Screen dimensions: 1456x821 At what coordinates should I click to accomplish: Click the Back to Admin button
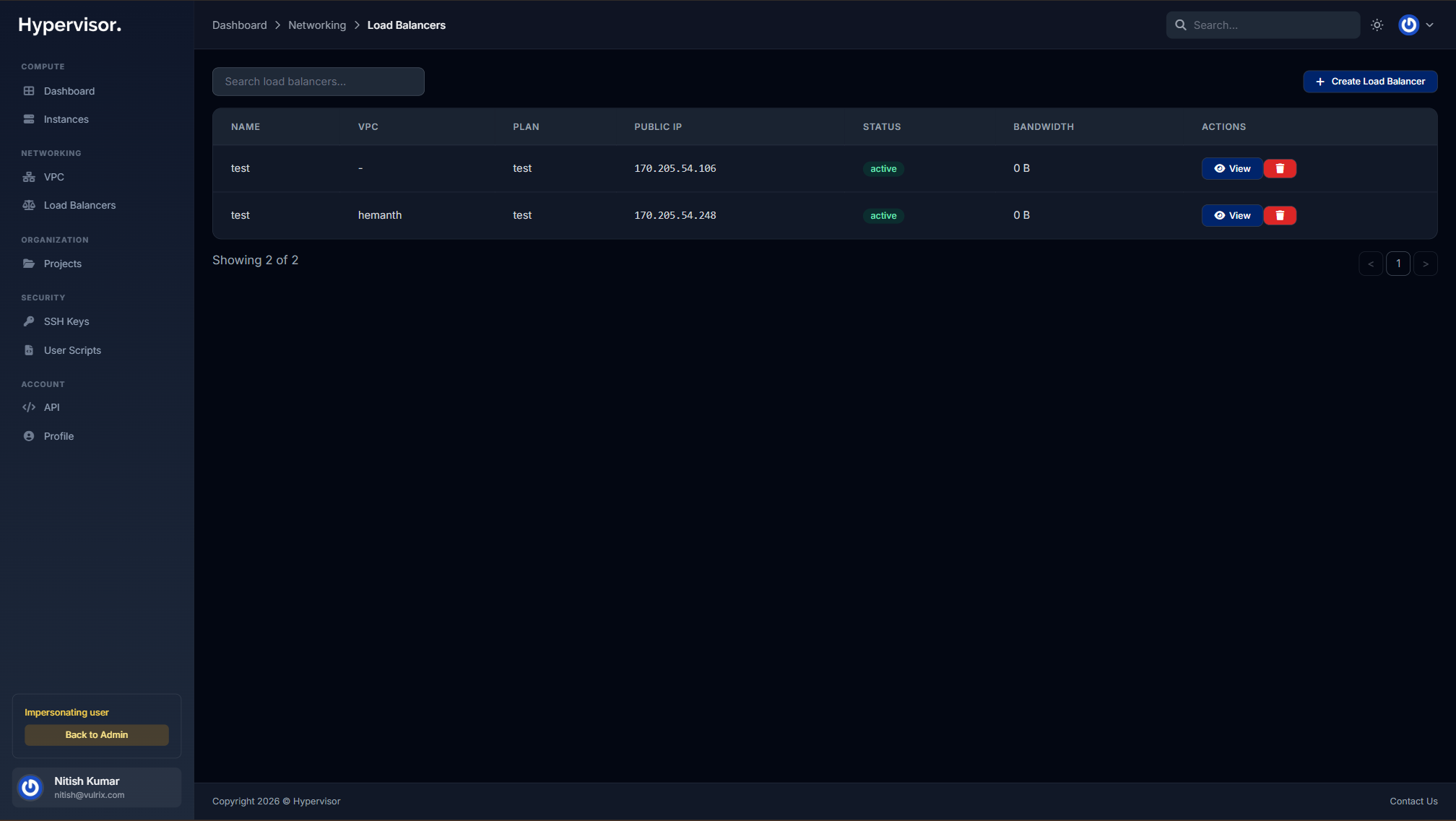(96, 734)
